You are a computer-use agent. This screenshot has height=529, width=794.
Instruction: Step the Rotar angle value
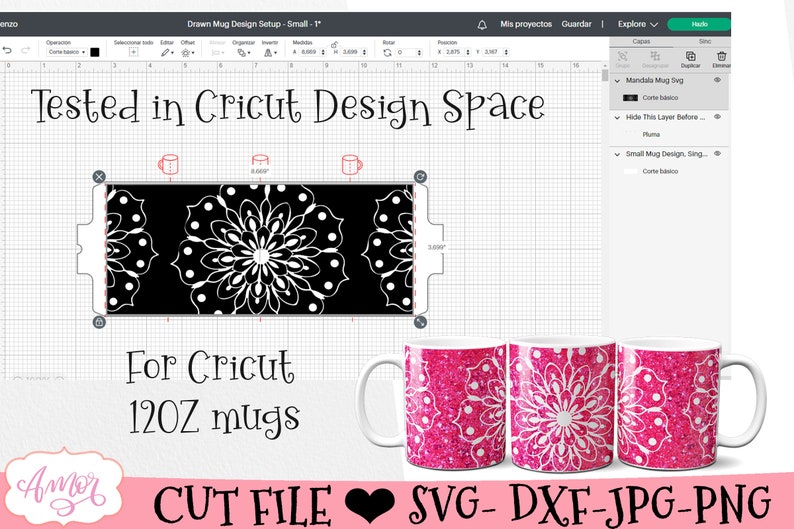419,52
